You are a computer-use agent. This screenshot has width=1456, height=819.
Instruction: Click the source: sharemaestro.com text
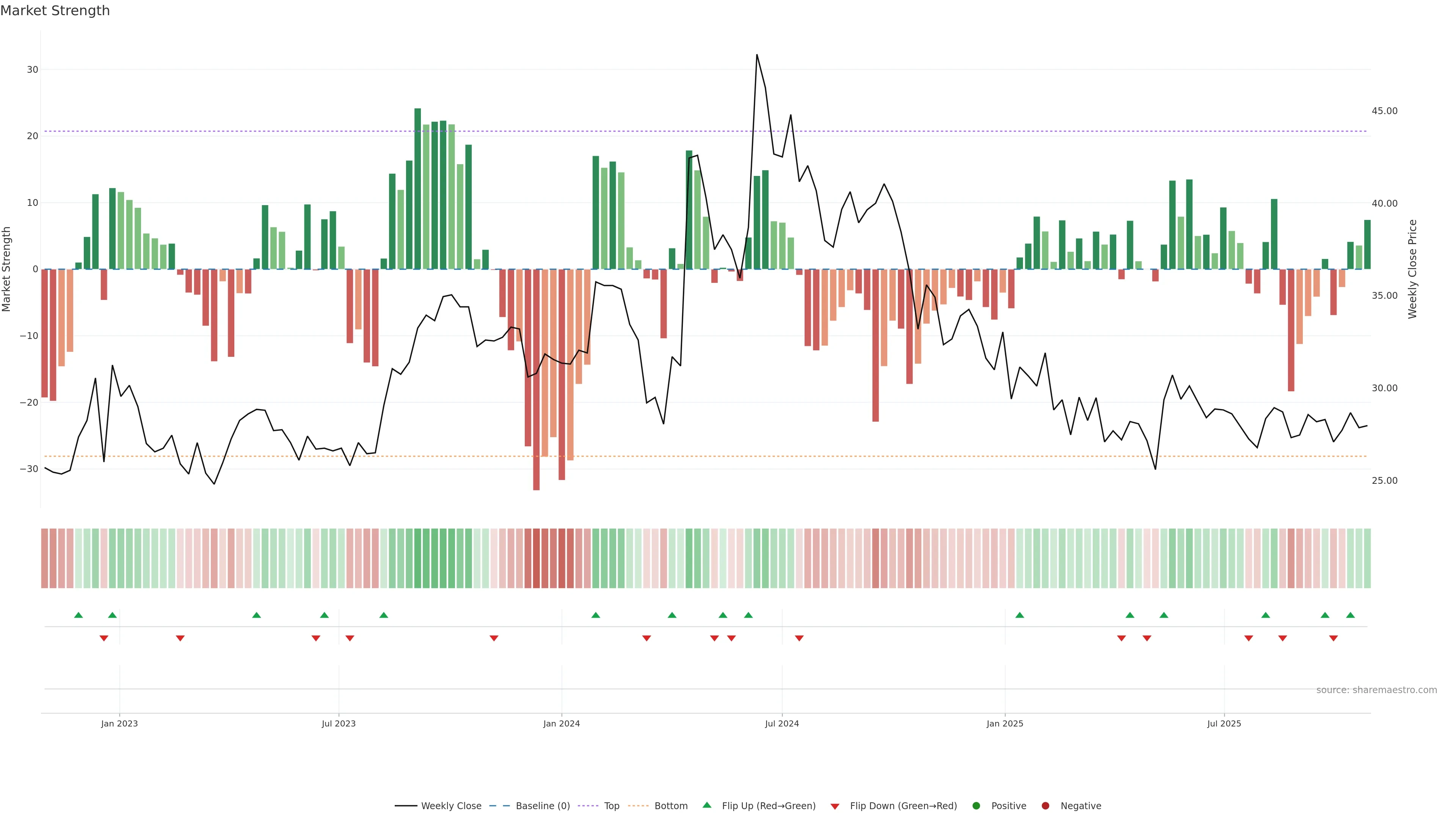(1376, 690)
